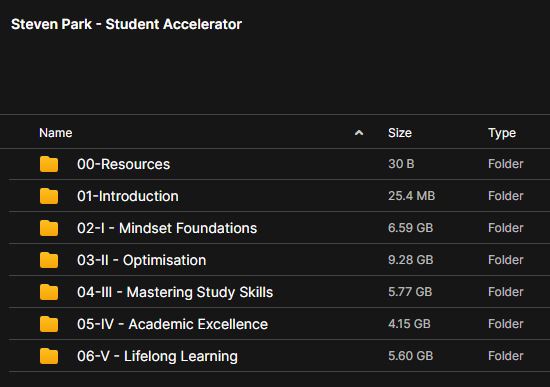550x387 pixels.
Task: Open the folder icon for 03-II Optimisation
Action: [x=49, y=260]
